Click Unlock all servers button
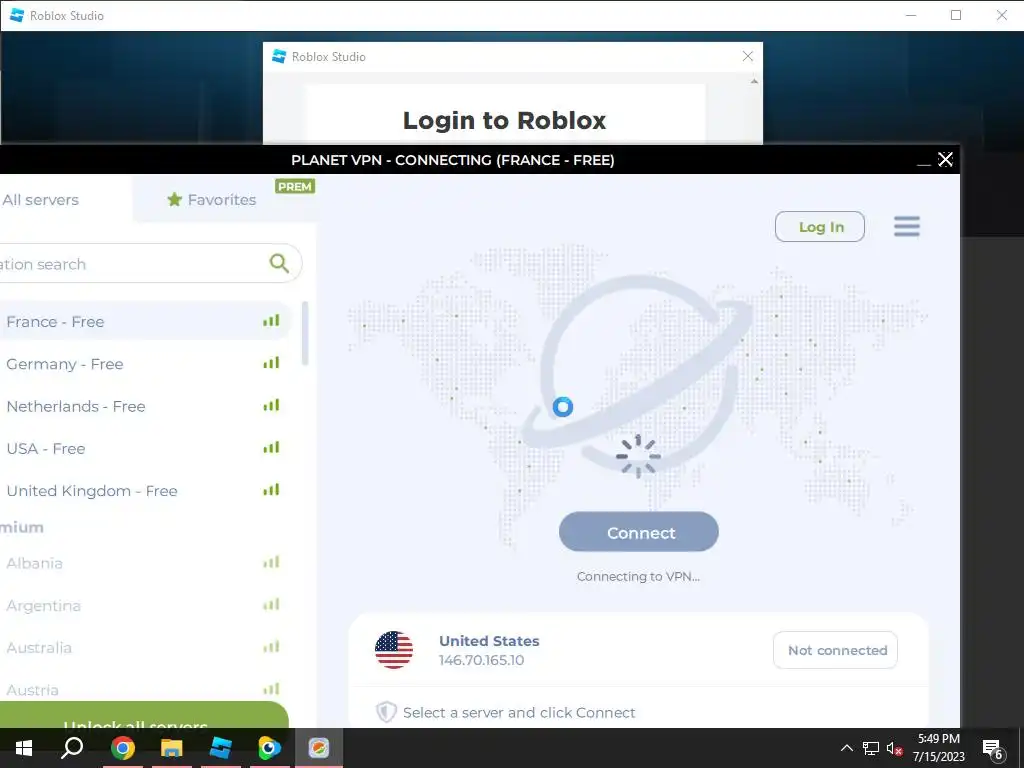1024x768 pixels. (144, 716)
